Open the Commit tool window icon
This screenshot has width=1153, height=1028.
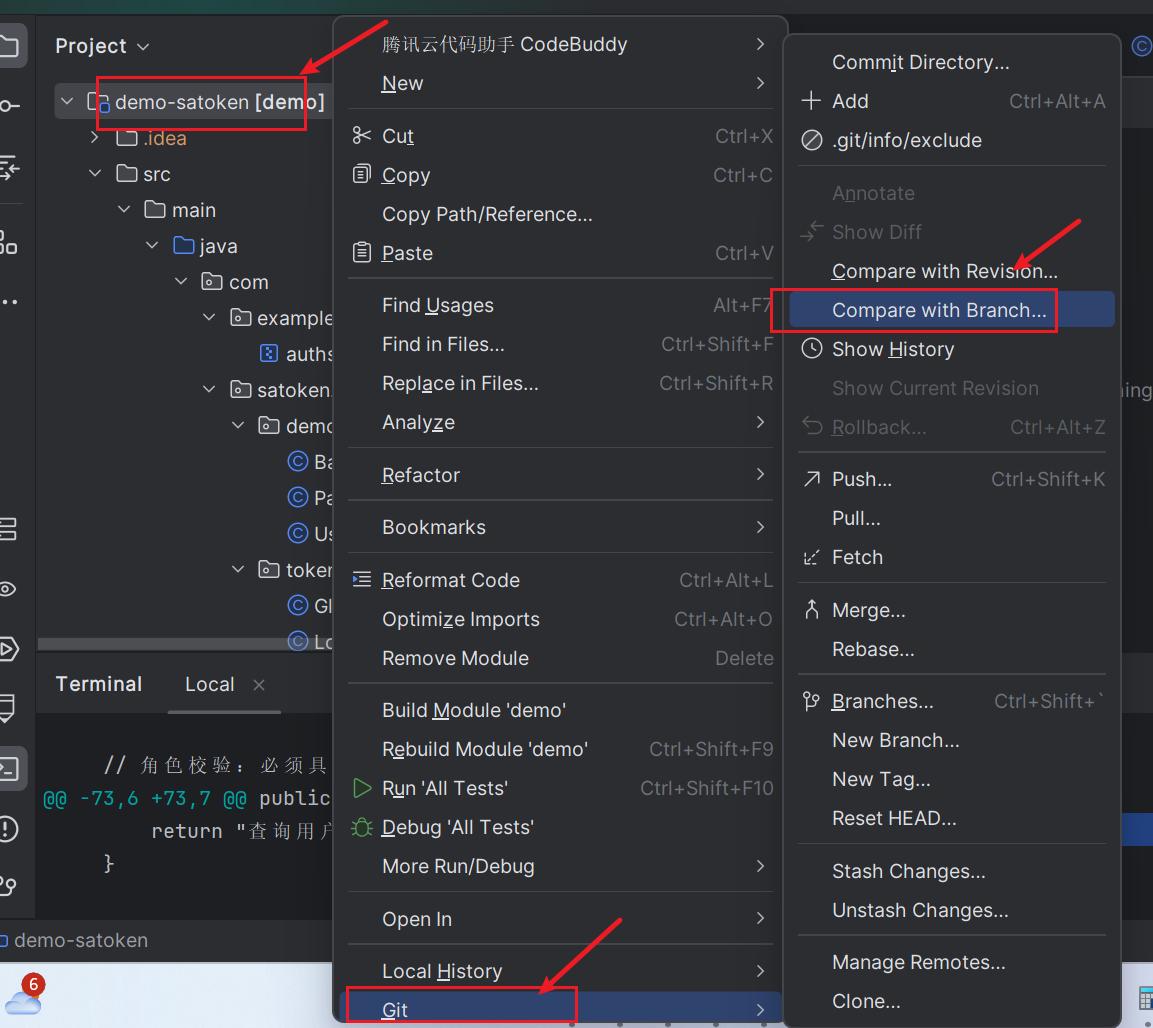(x=8, y=106)
